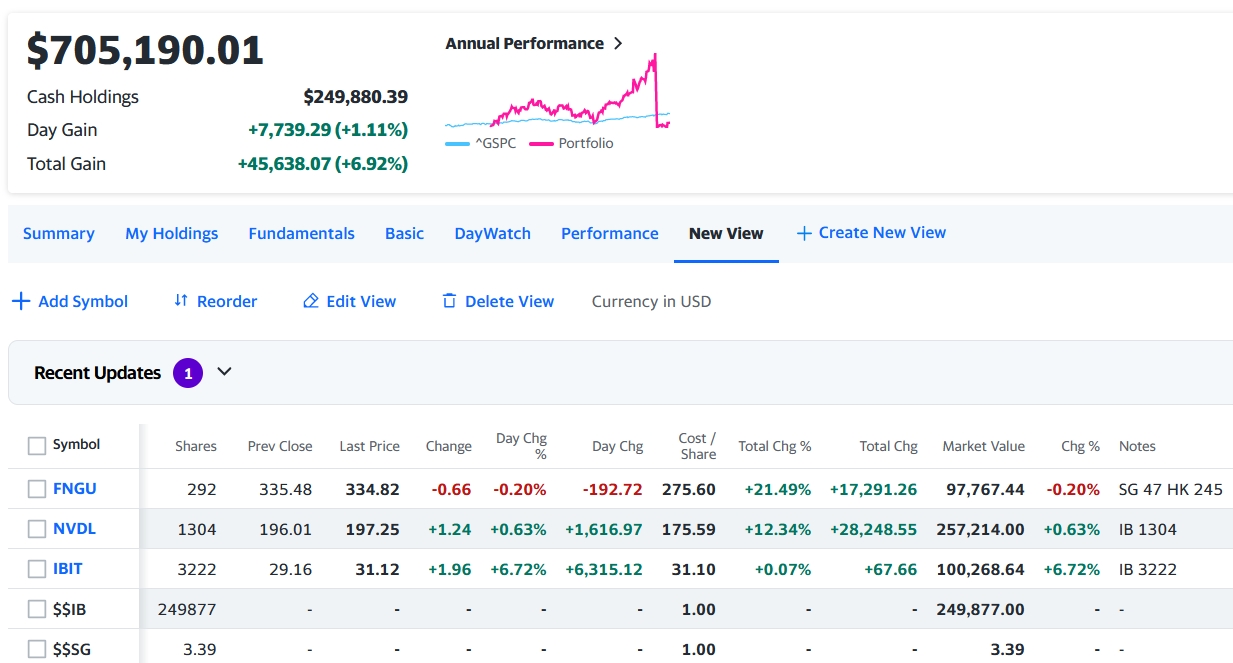Tick the FNGU row checkbox
The height and width of the screenshot is (663, 1233).
pyautogui.click(x=37, y=489)
